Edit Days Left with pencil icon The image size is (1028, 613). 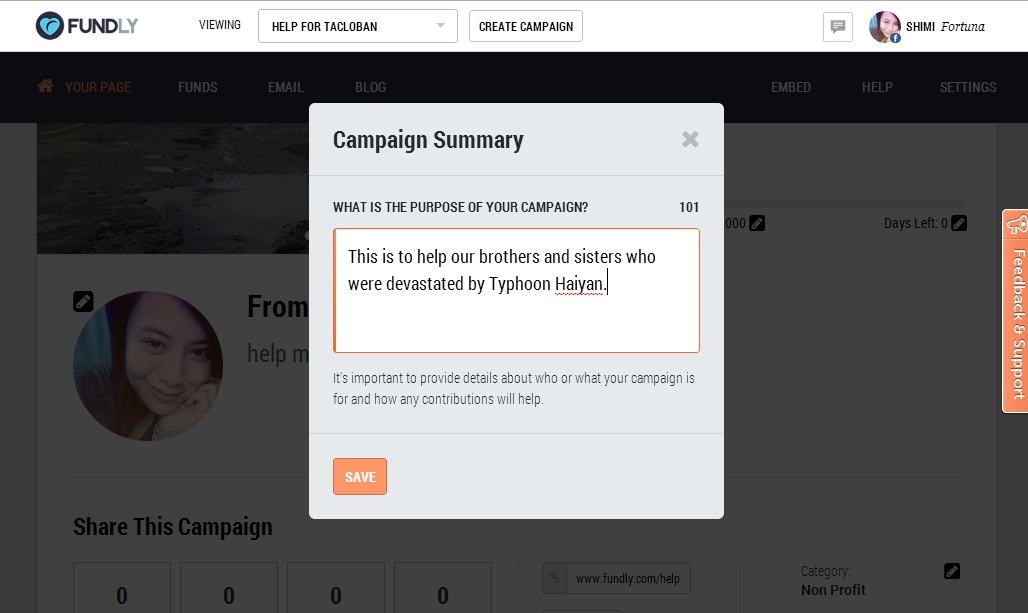(x=959, y=223)
